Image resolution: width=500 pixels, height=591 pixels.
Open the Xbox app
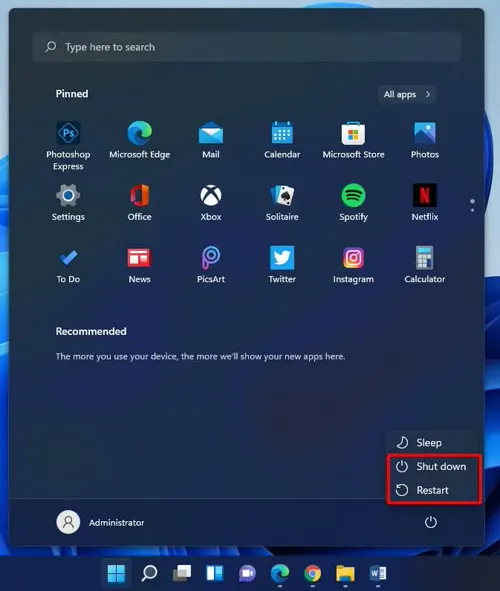[211, 202]
